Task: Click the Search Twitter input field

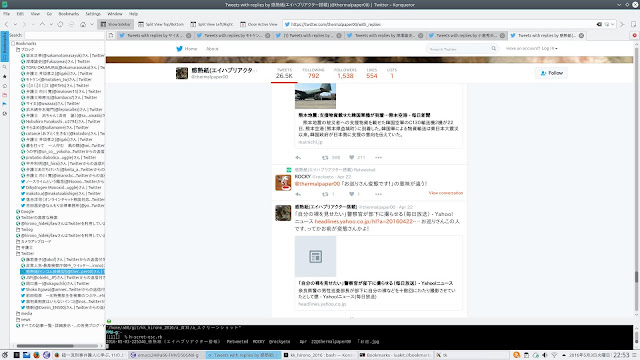Action: (458, 49)
